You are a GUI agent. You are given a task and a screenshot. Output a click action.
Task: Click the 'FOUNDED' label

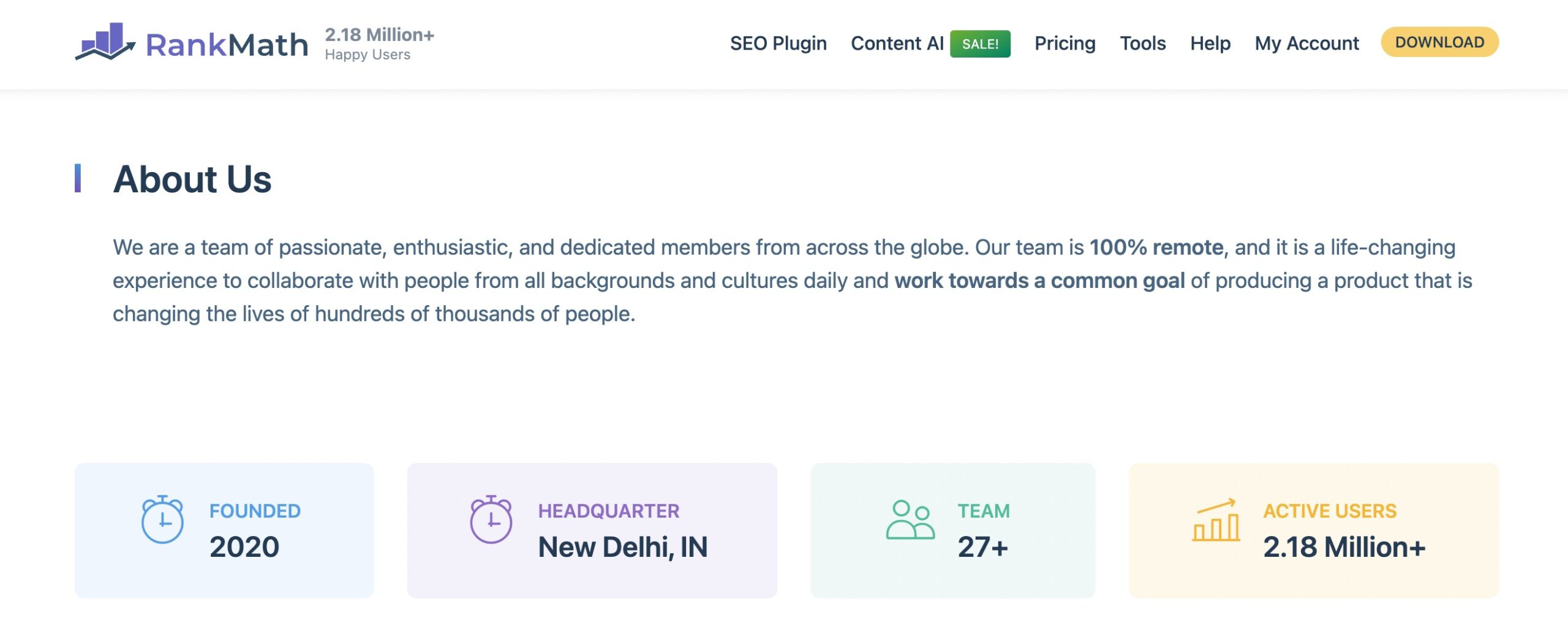click(x=255, y=511)
